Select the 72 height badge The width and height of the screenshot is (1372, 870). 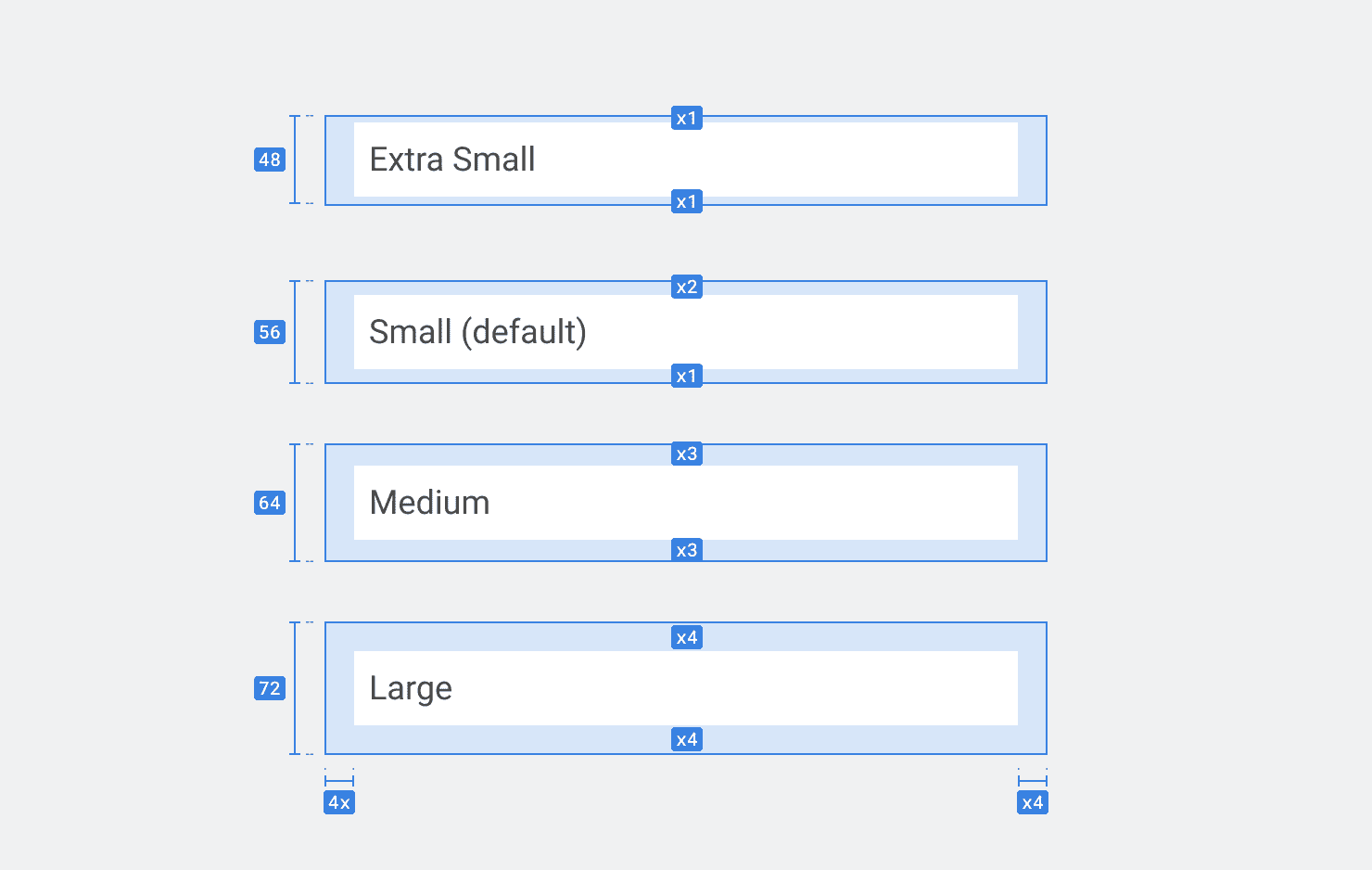click(x=270, y=688)
